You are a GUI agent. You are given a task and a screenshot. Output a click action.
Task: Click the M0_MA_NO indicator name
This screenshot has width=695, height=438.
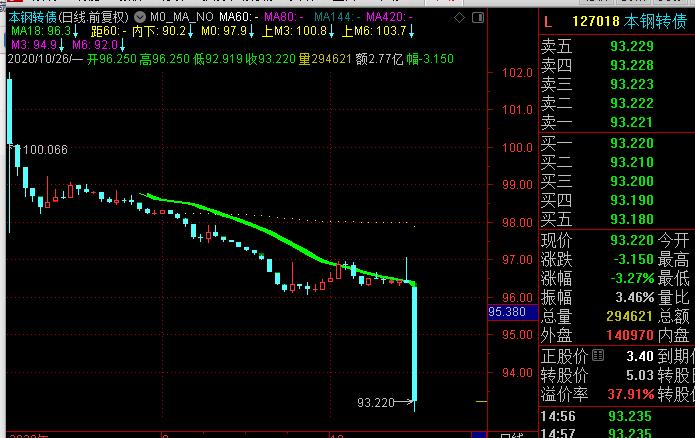182,17
